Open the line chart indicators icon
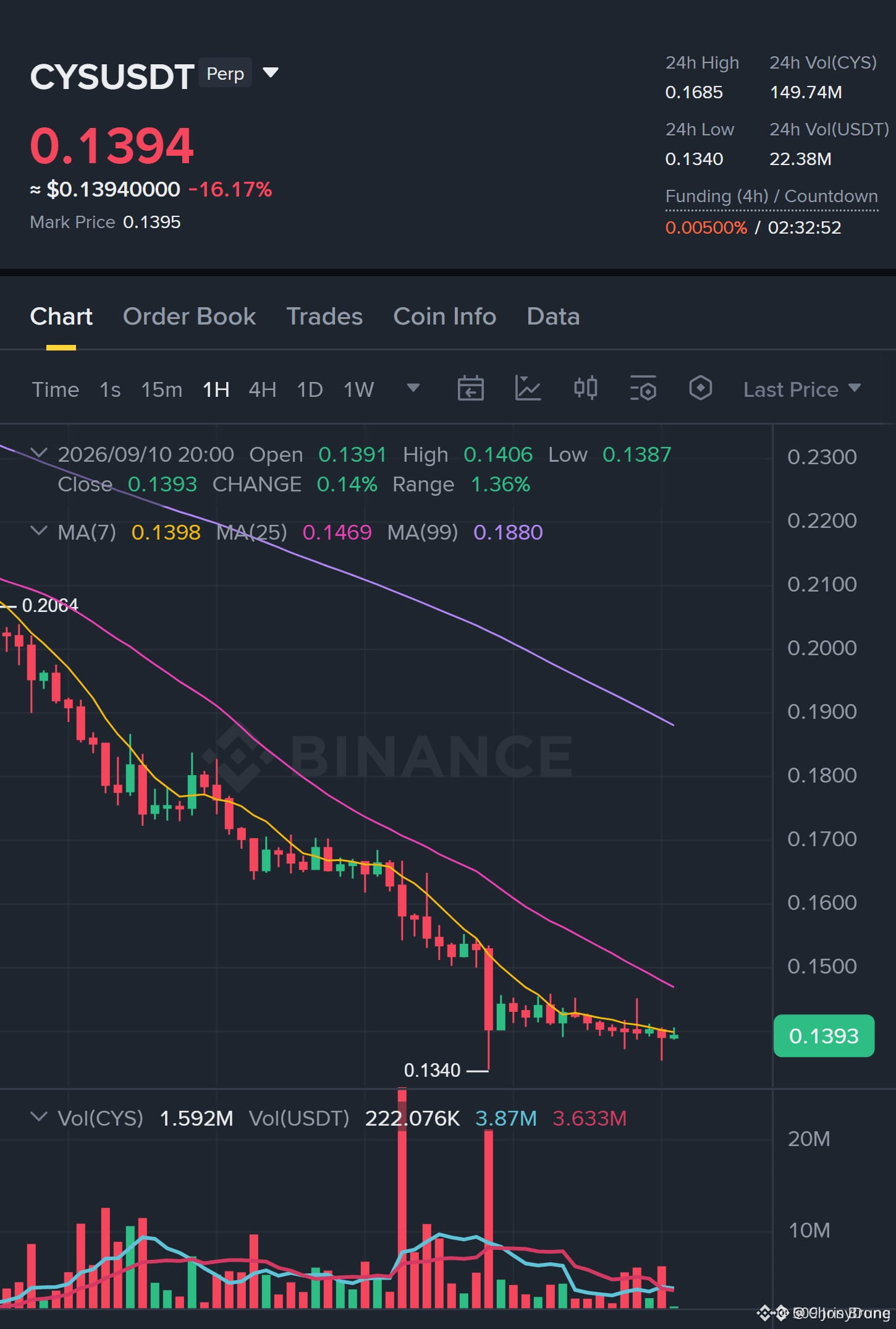The width and height of the screenshot is (896, 1329). click(528, 389)
